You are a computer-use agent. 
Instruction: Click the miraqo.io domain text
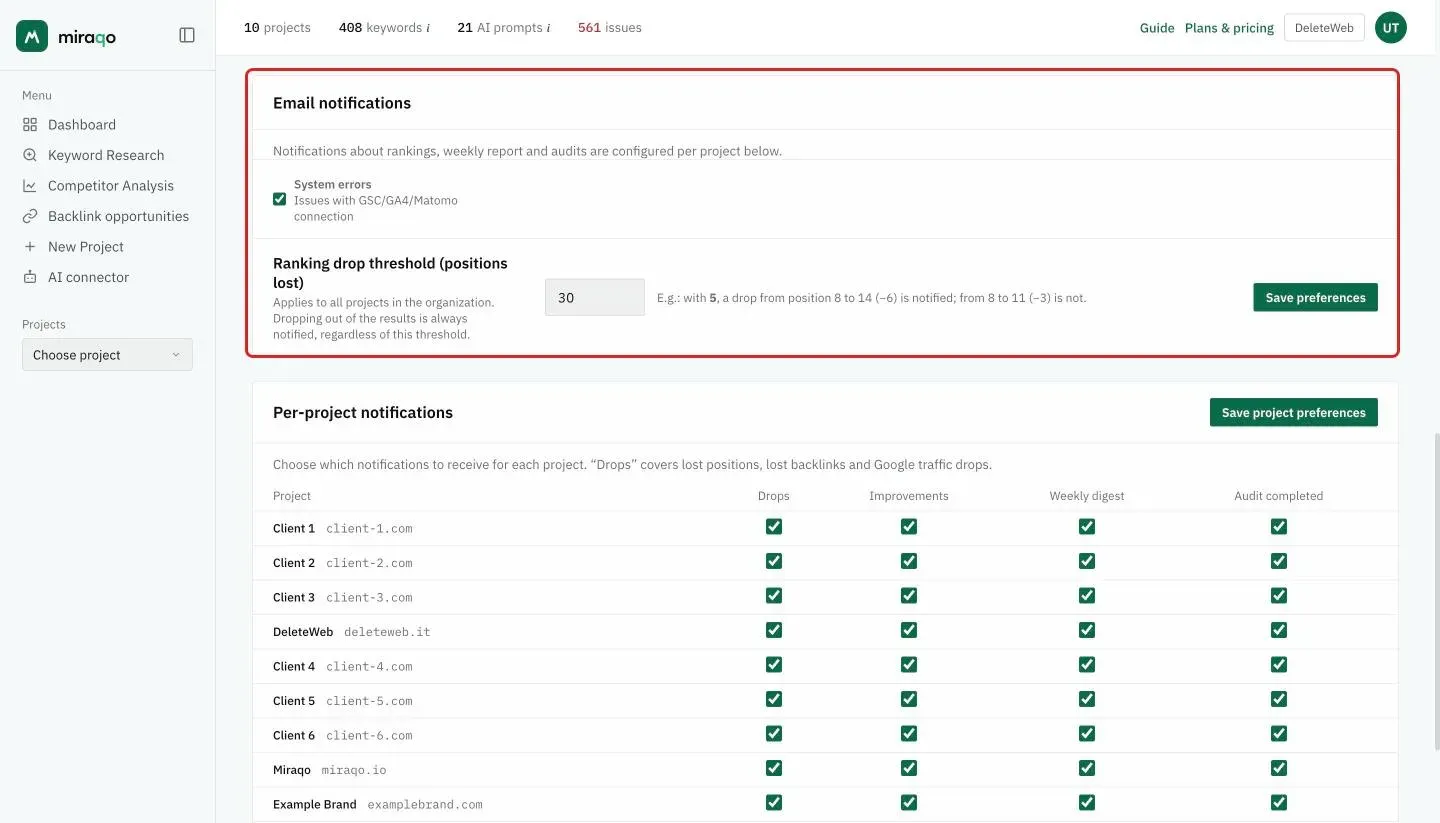point(354,771)
